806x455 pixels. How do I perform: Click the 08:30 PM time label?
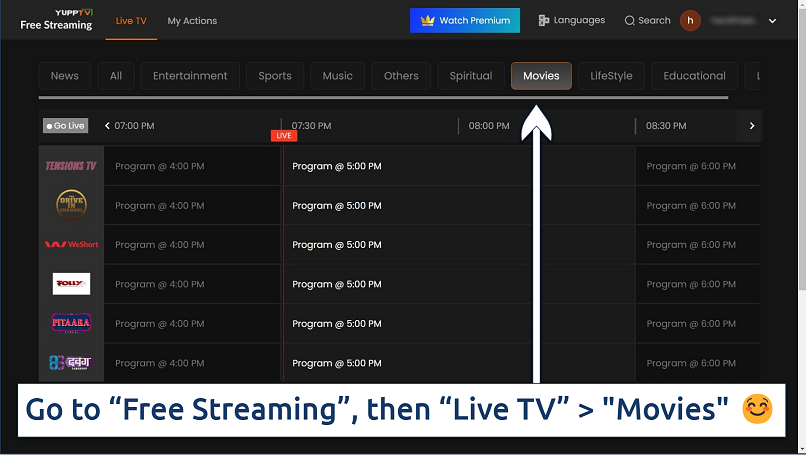[666, 125]
